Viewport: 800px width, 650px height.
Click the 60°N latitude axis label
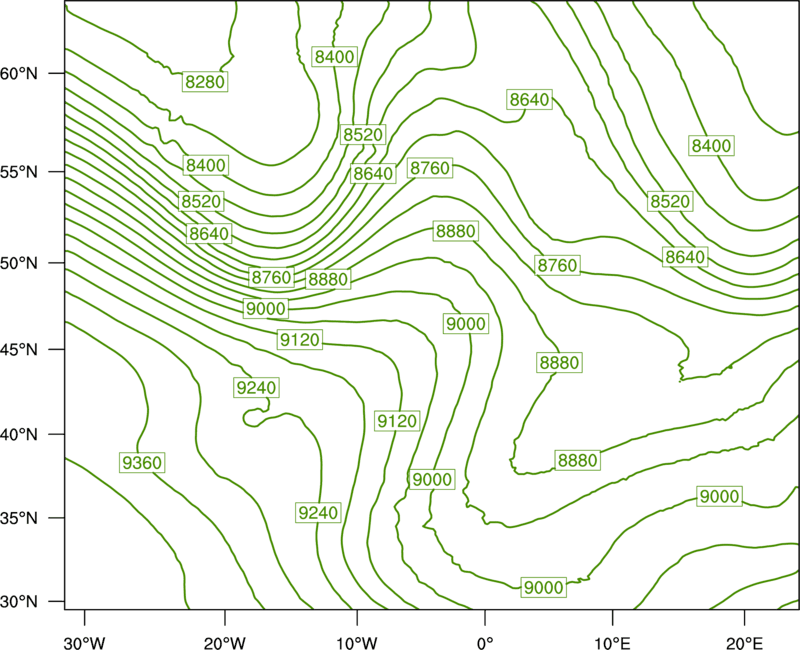coord(19,73)
